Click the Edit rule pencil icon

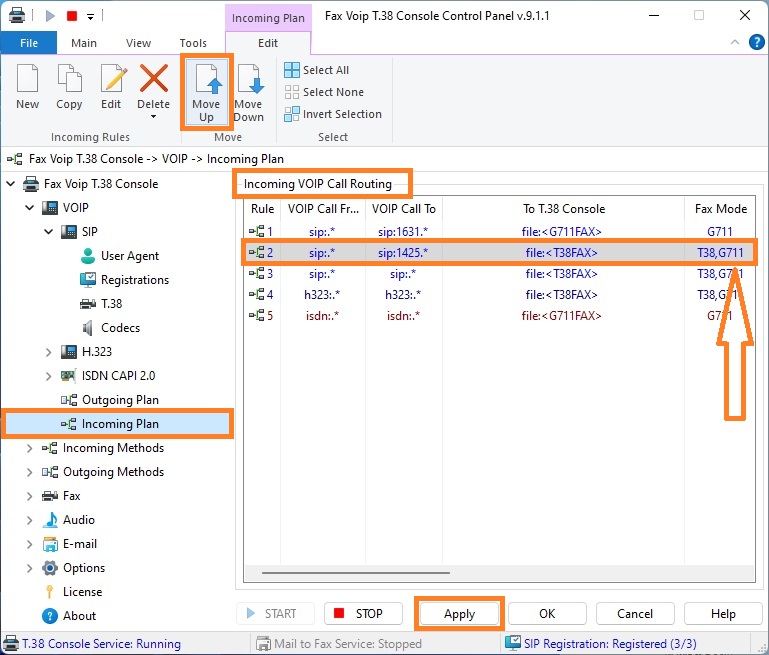coord(113,78)
